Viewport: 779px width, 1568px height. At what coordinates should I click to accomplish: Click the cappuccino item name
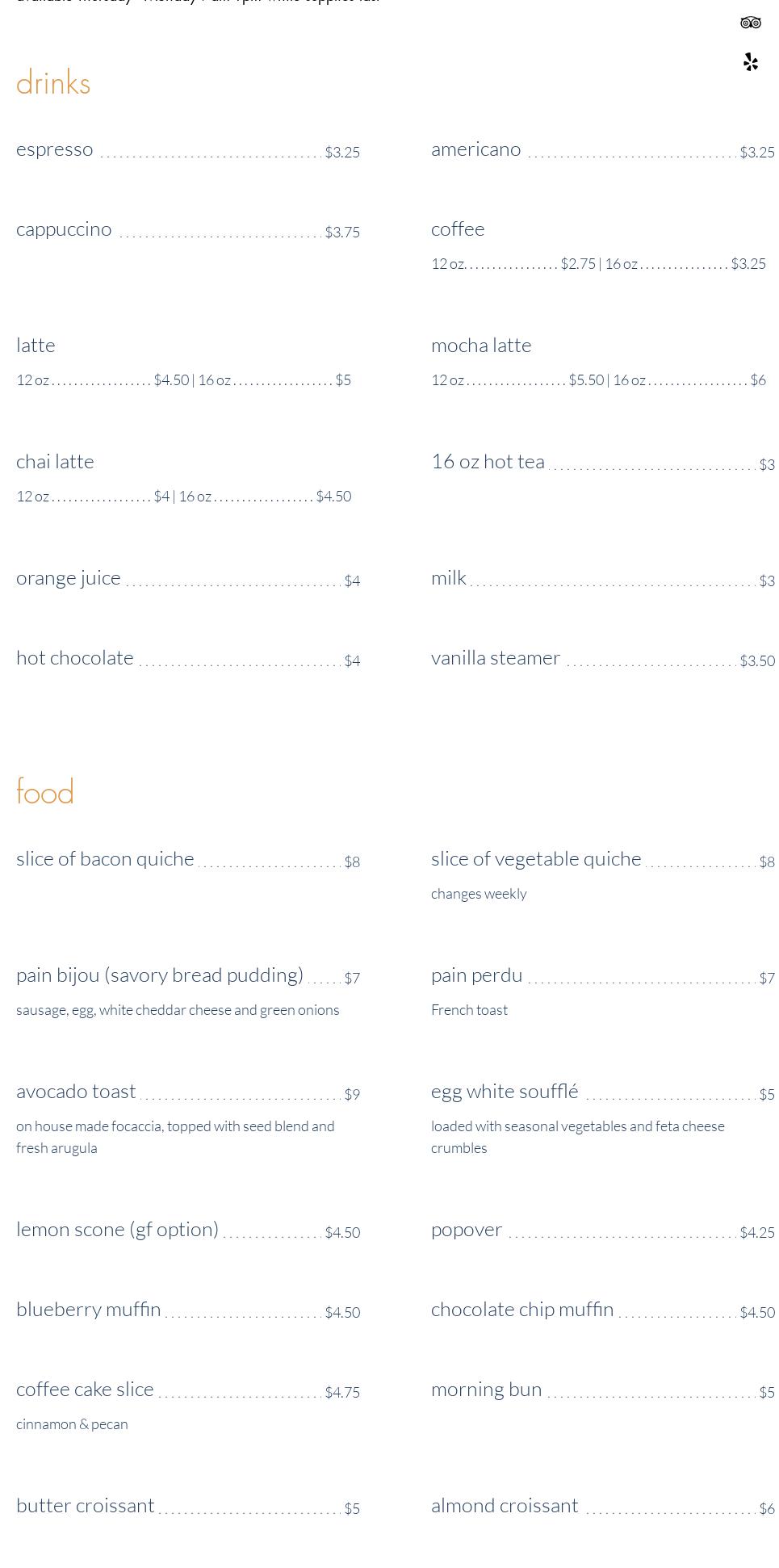64,230
